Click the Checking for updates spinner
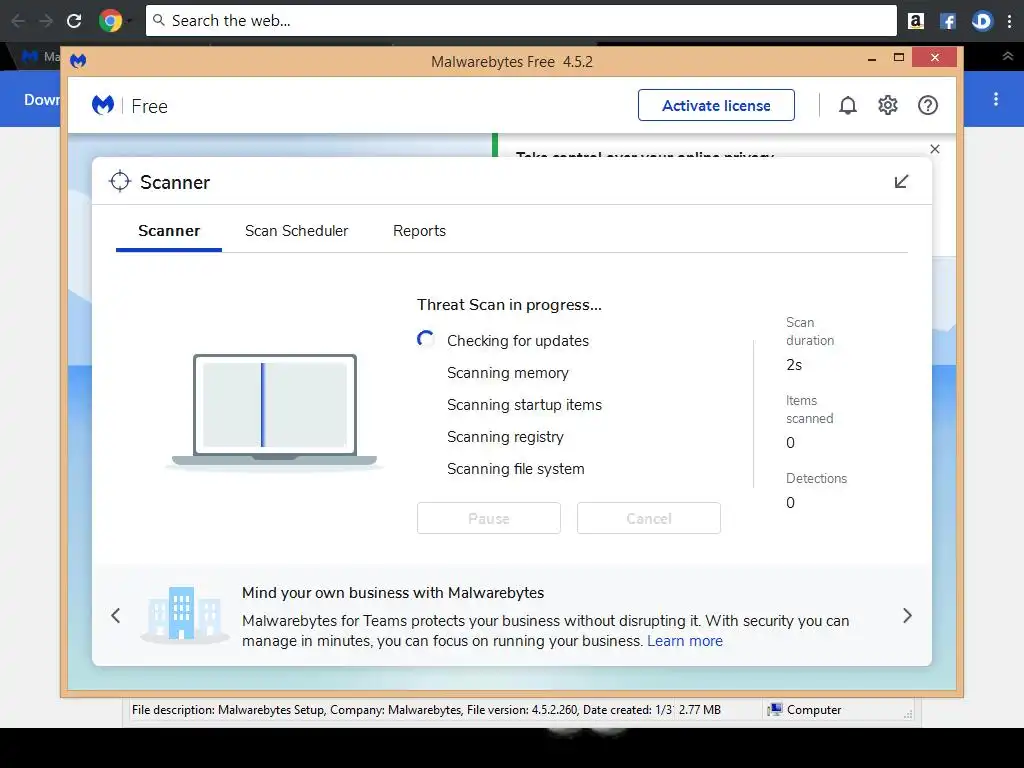1024x768 pixels. [x=426, y=339]
